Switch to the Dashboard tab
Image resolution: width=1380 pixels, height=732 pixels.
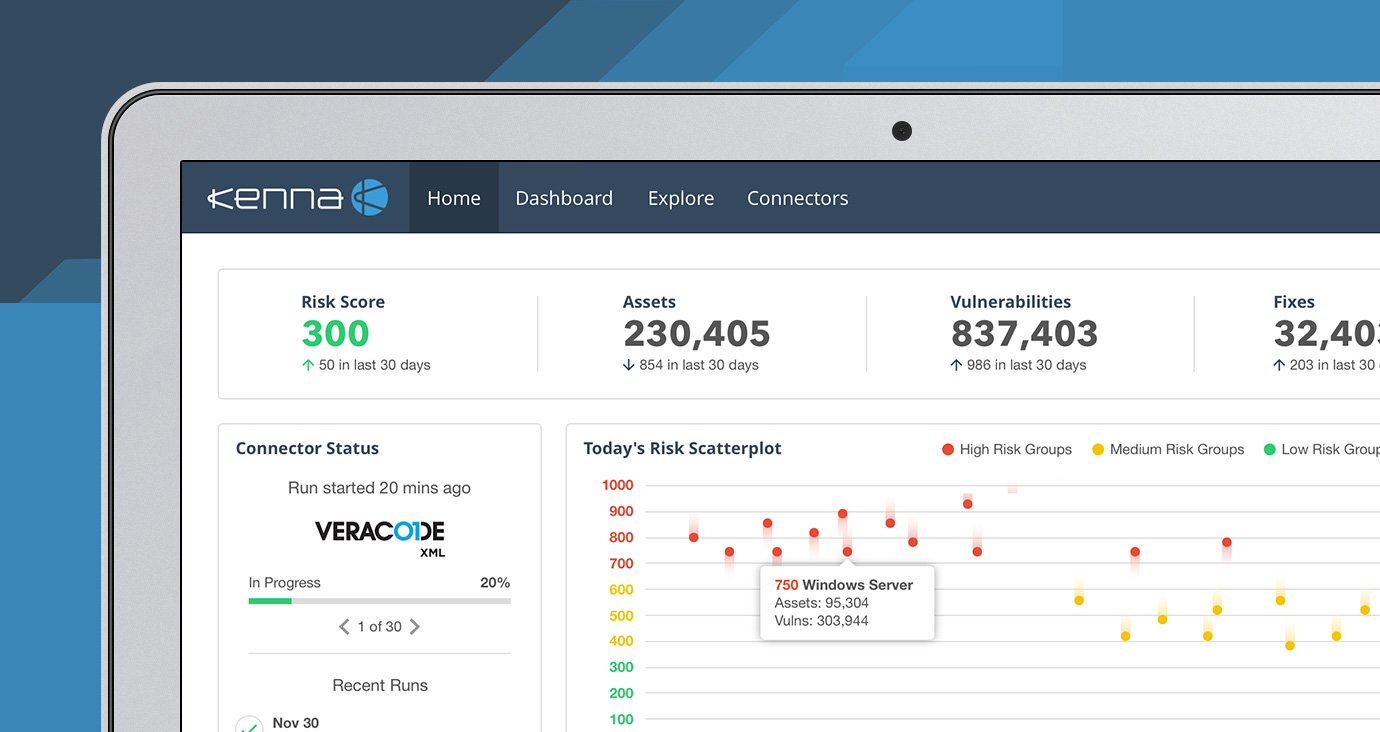[564, 198]
